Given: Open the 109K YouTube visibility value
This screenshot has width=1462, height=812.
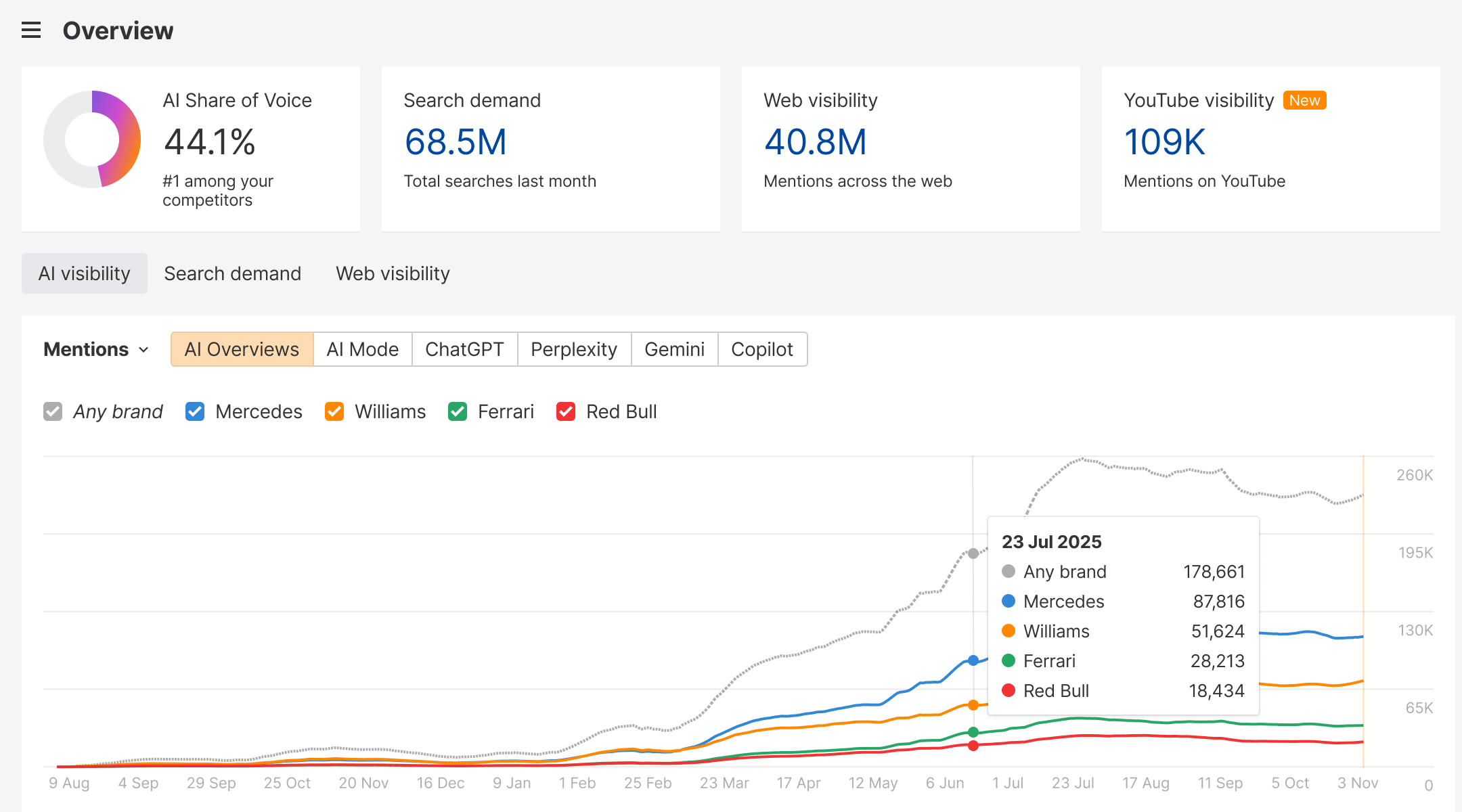Looking at the screenshot, I should (x=1164, y=142).
